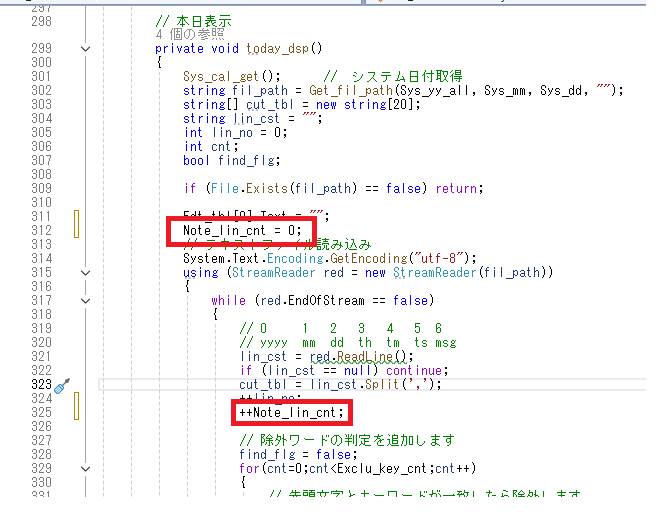Click the '// 本日表示' comment line
The width and height of the screenshot is (668, 512).
point(191,20)
